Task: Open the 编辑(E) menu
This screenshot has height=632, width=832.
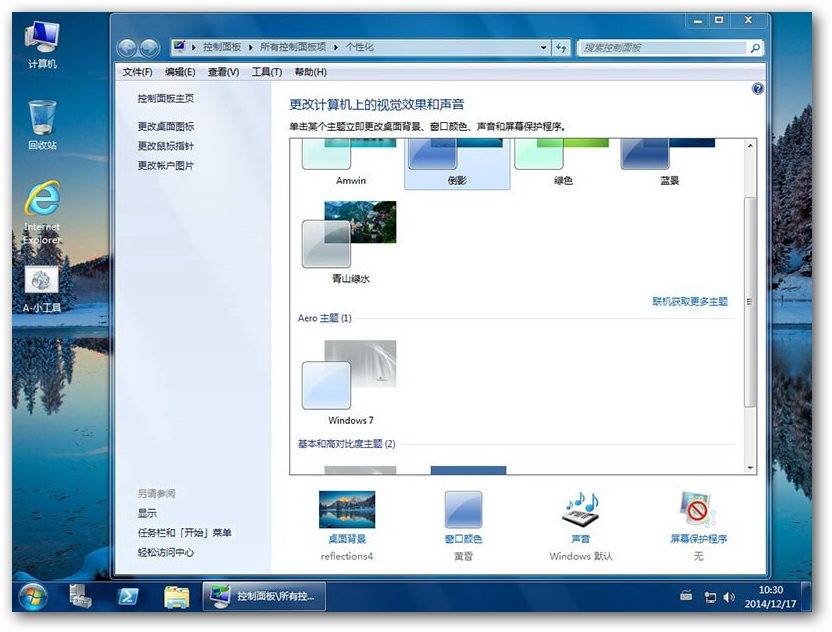Action: point(180,72)
